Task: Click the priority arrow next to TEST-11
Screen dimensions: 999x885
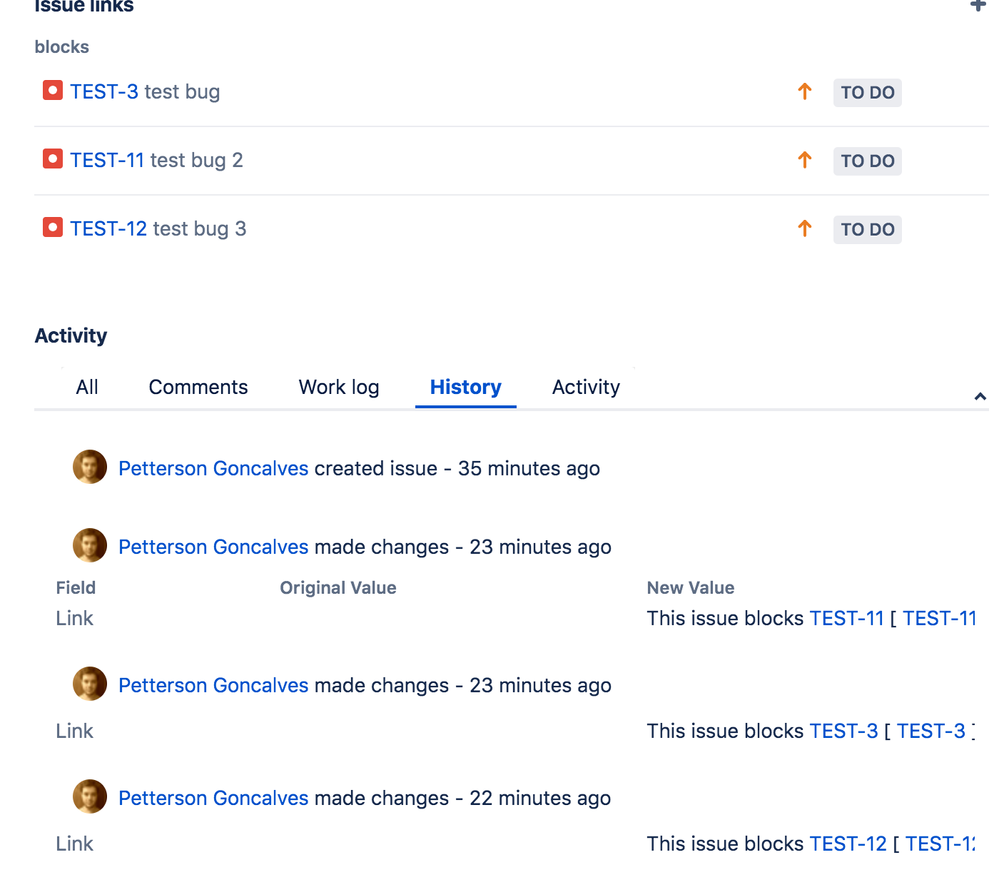Action: click(804, 160)
